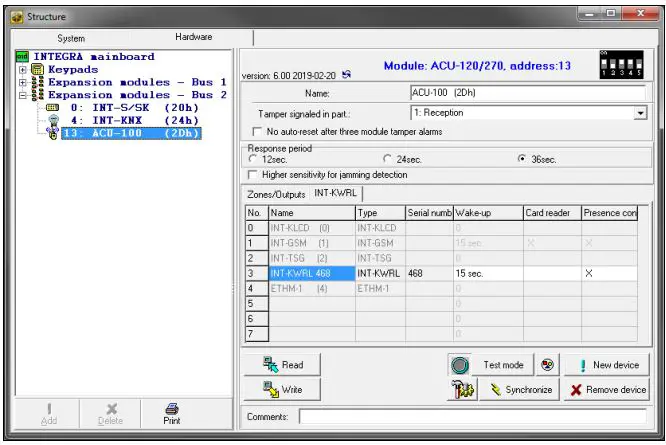Screen dimensions: 666x445
Task: Switch to the Hardware tab
Action: pos(194,37)
